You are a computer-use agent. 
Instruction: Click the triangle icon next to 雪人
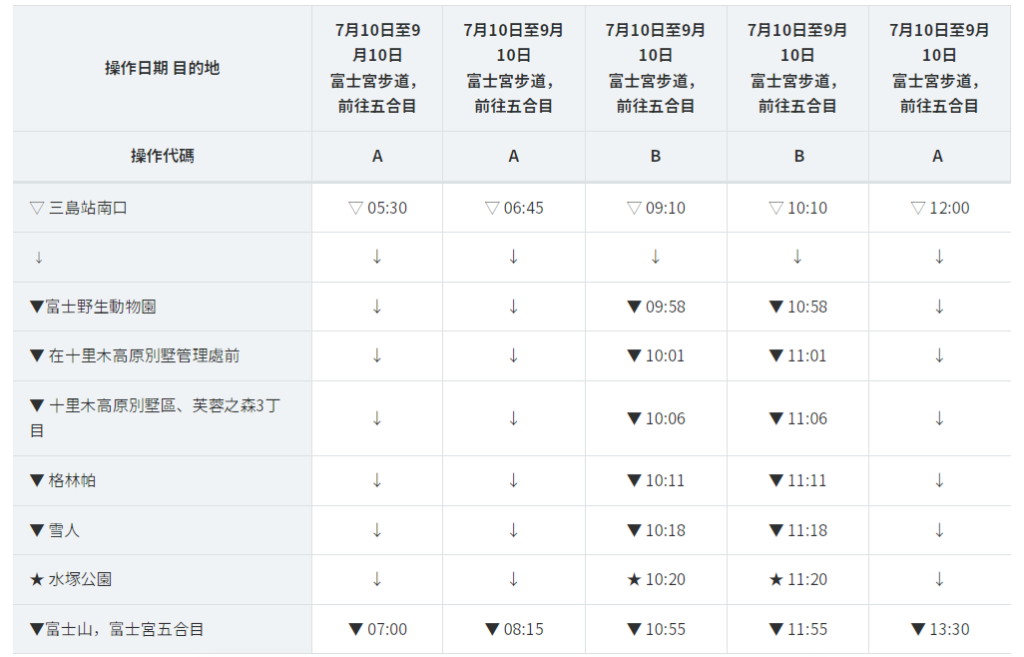[x=37, y=530]
